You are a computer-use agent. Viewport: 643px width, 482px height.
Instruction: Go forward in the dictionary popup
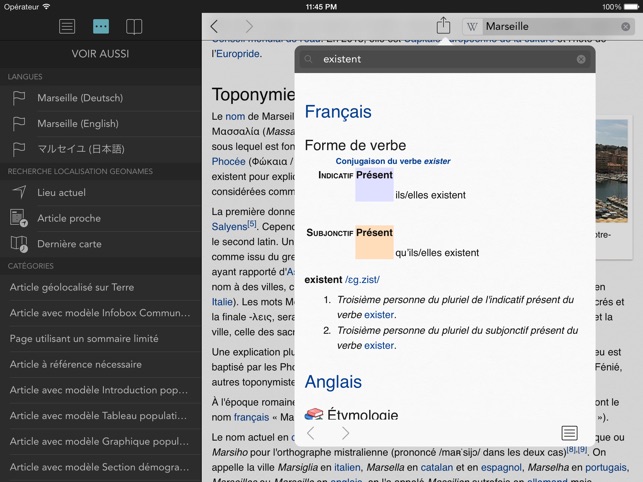click(x=345, y=433)
